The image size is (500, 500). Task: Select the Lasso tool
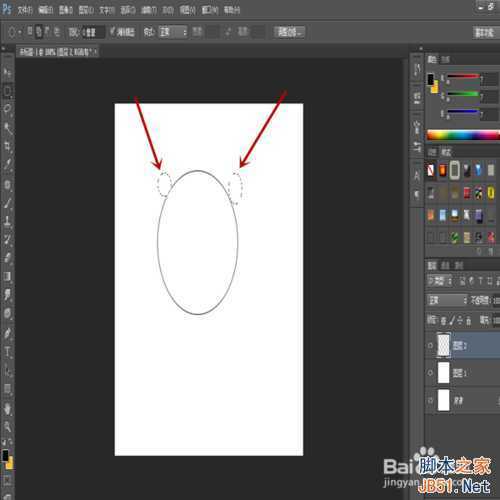[7, 109]
